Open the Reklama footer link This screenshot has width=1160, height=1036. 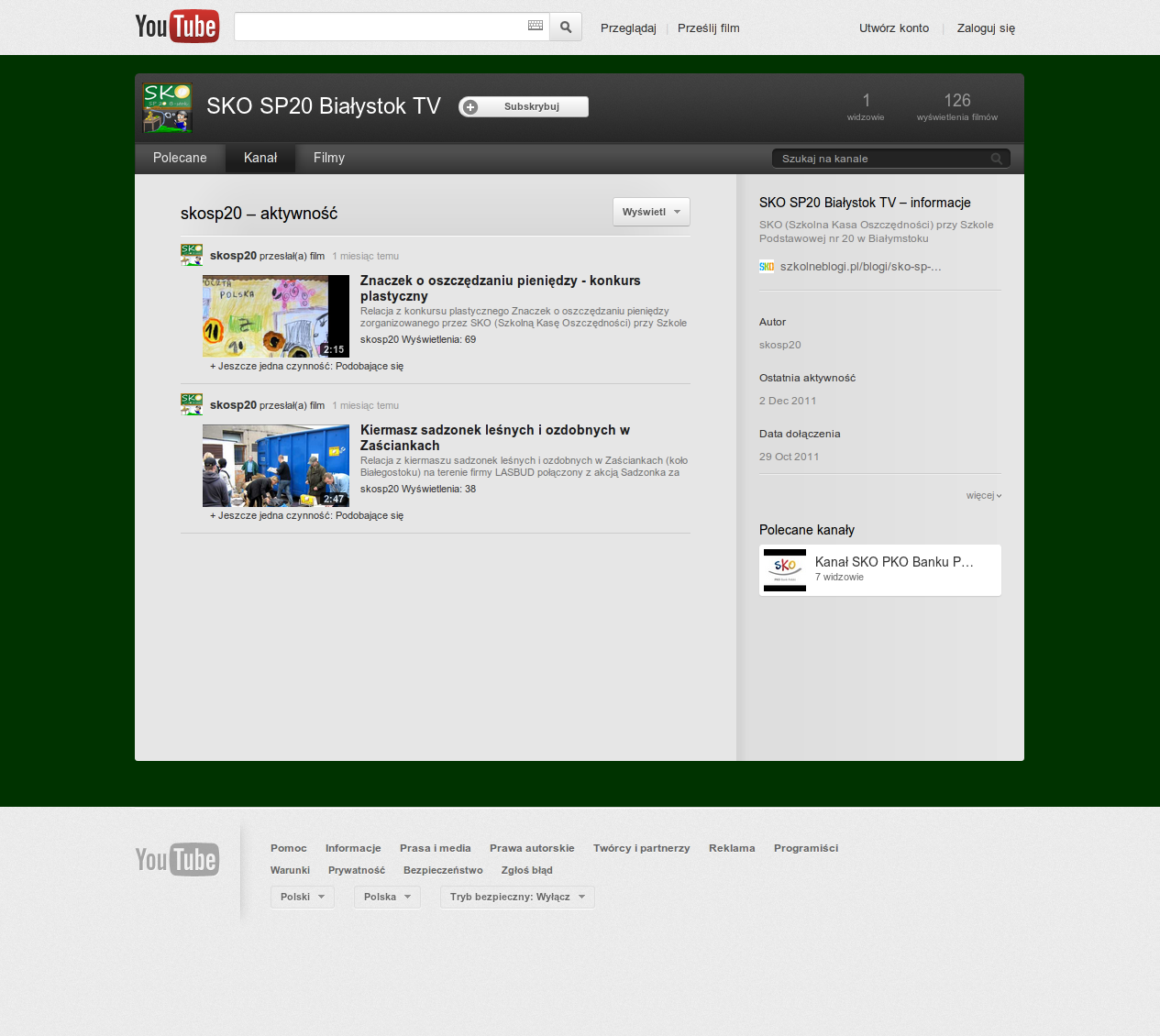click(732, 848)
